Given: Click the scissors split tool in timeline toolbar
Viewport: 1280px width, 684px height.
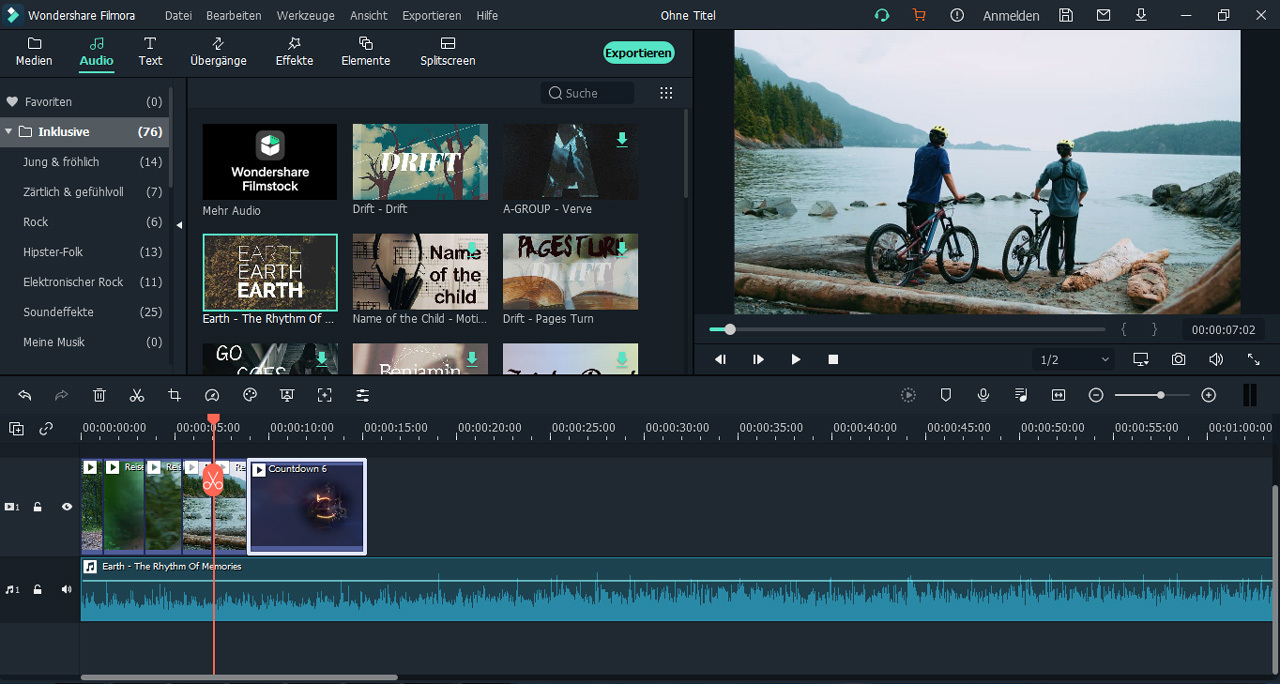Looking at the screenshot, I should 137,396.
